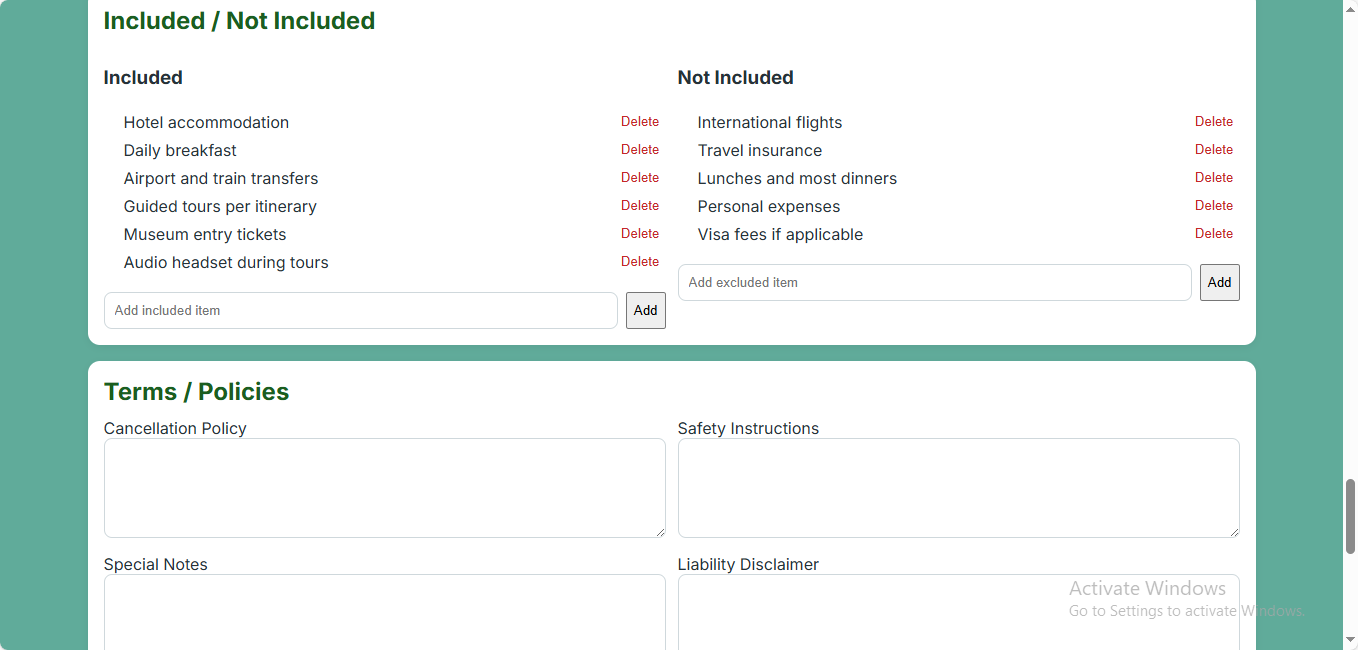
Task: Delete International flights from not included
Action: tap(1213, 122)
